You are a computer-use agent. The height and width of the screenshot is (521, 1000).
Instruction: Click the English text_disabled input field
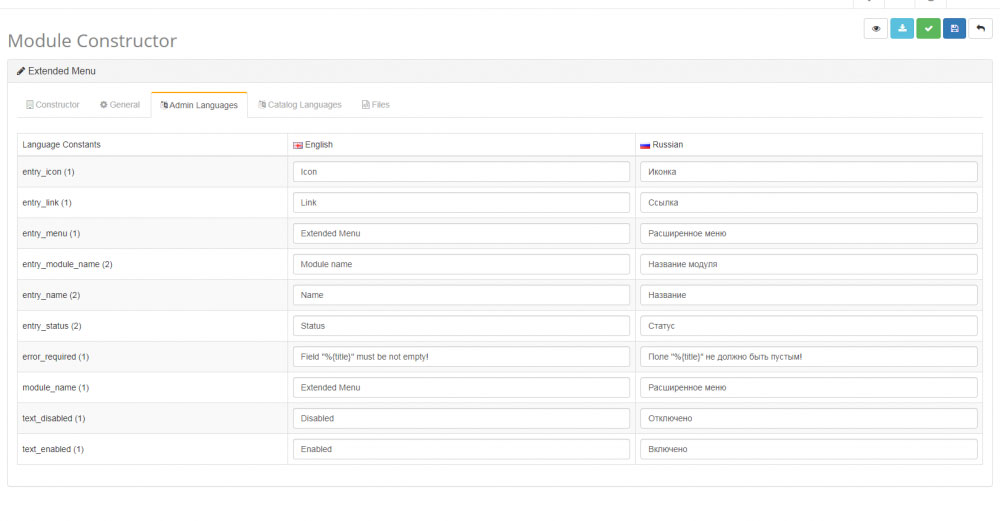461,419
